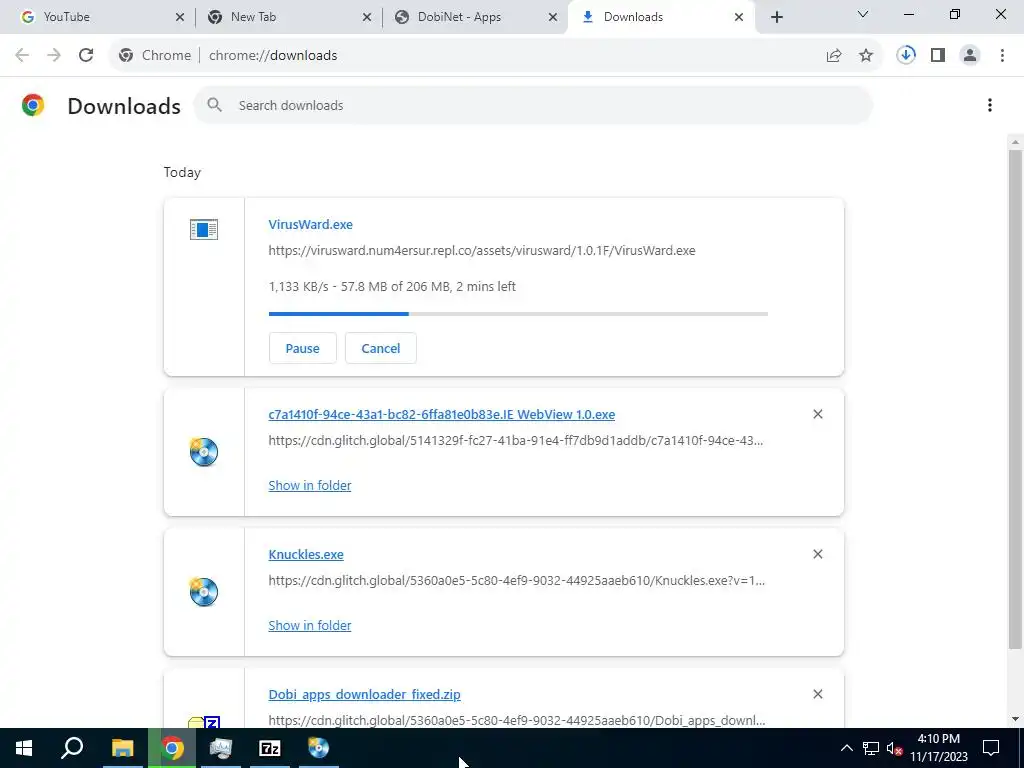This screenshot has width=1024, height=768.
Task: Close the YouTube tab
Action: tap(180, 17)
